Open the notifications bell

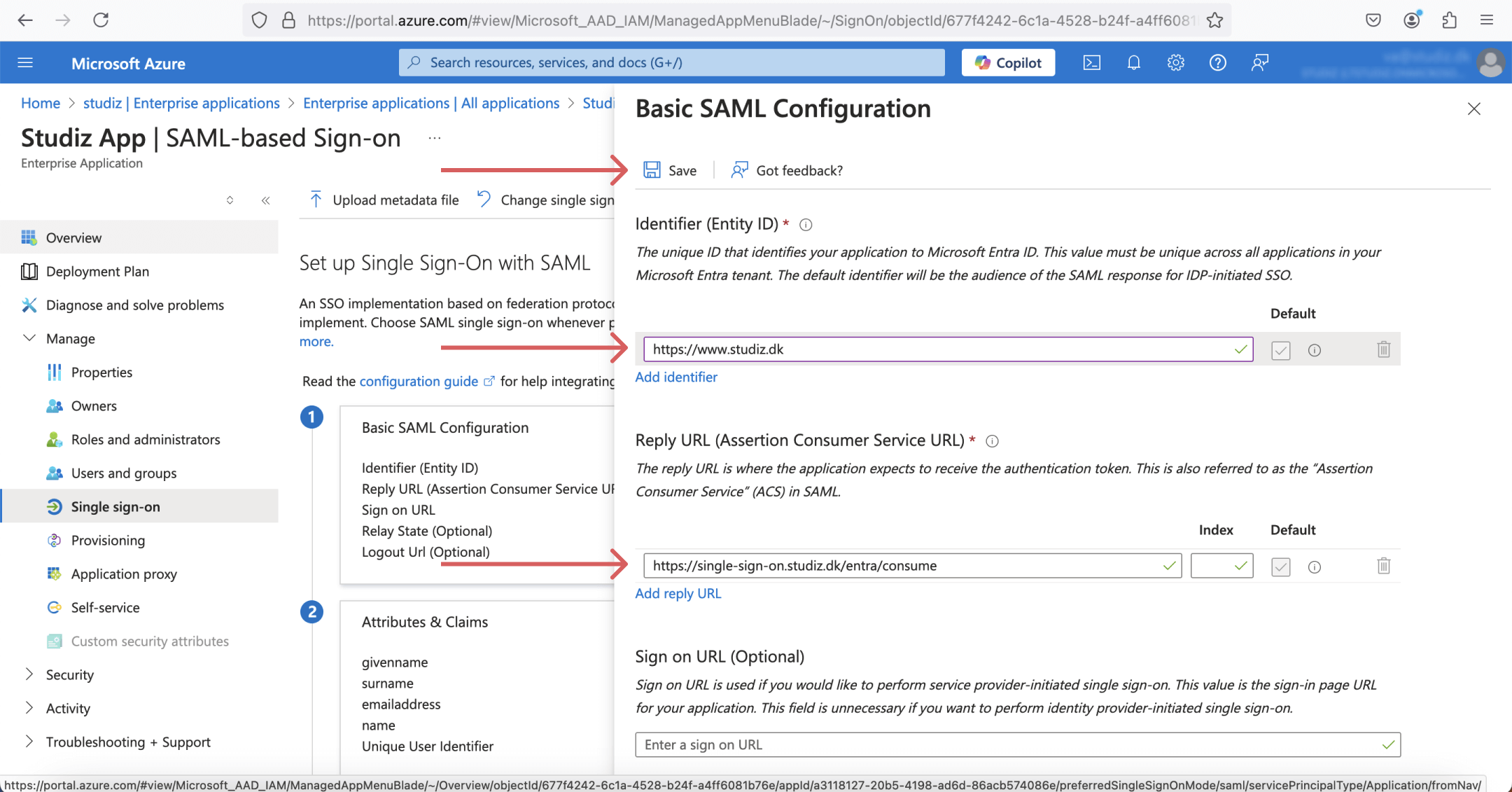tap(1134, 63)
